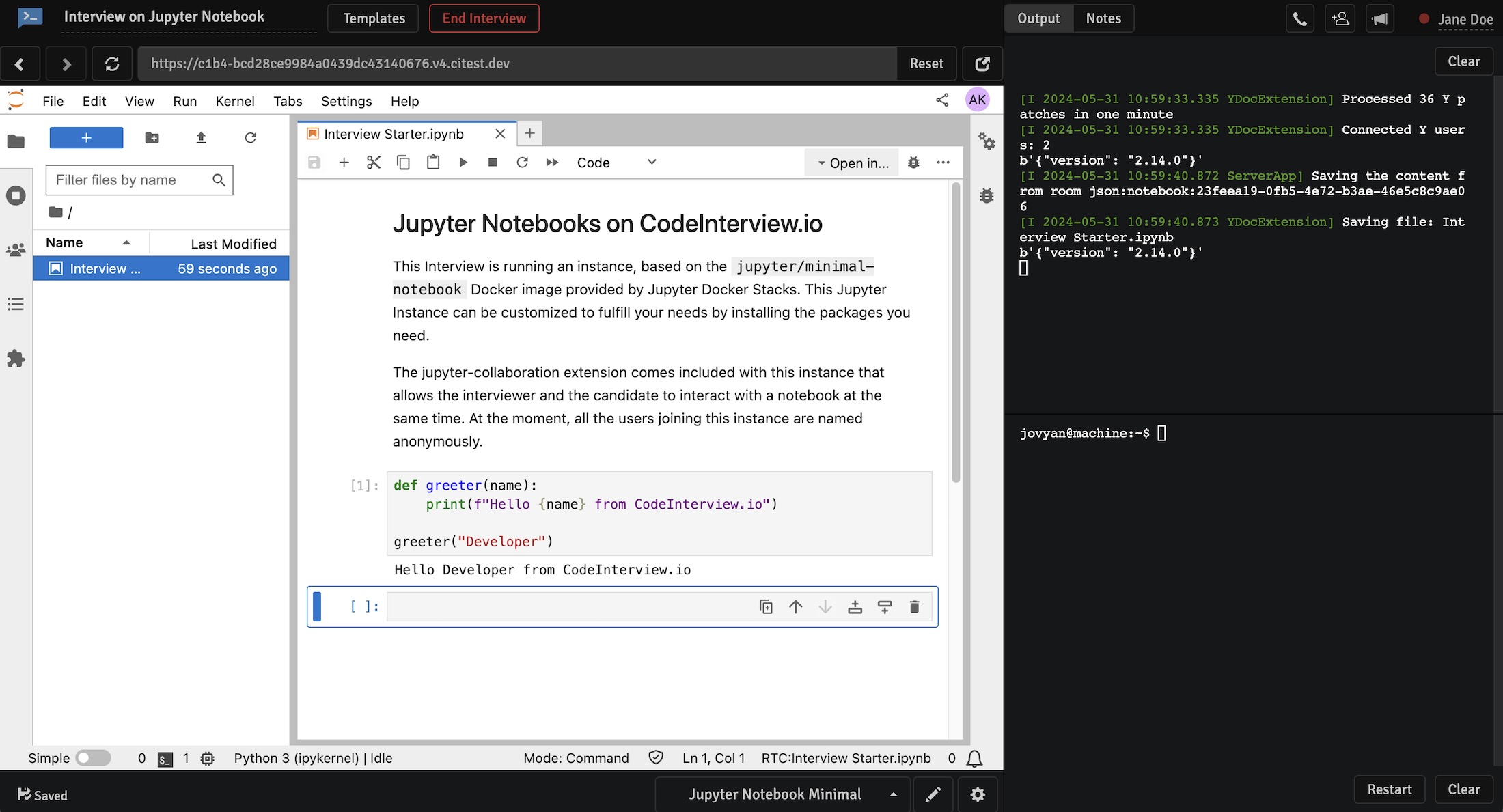Open the File Browser sidebar panel
This screenshot has width=1503, height=812.
(x=16, y=141)
